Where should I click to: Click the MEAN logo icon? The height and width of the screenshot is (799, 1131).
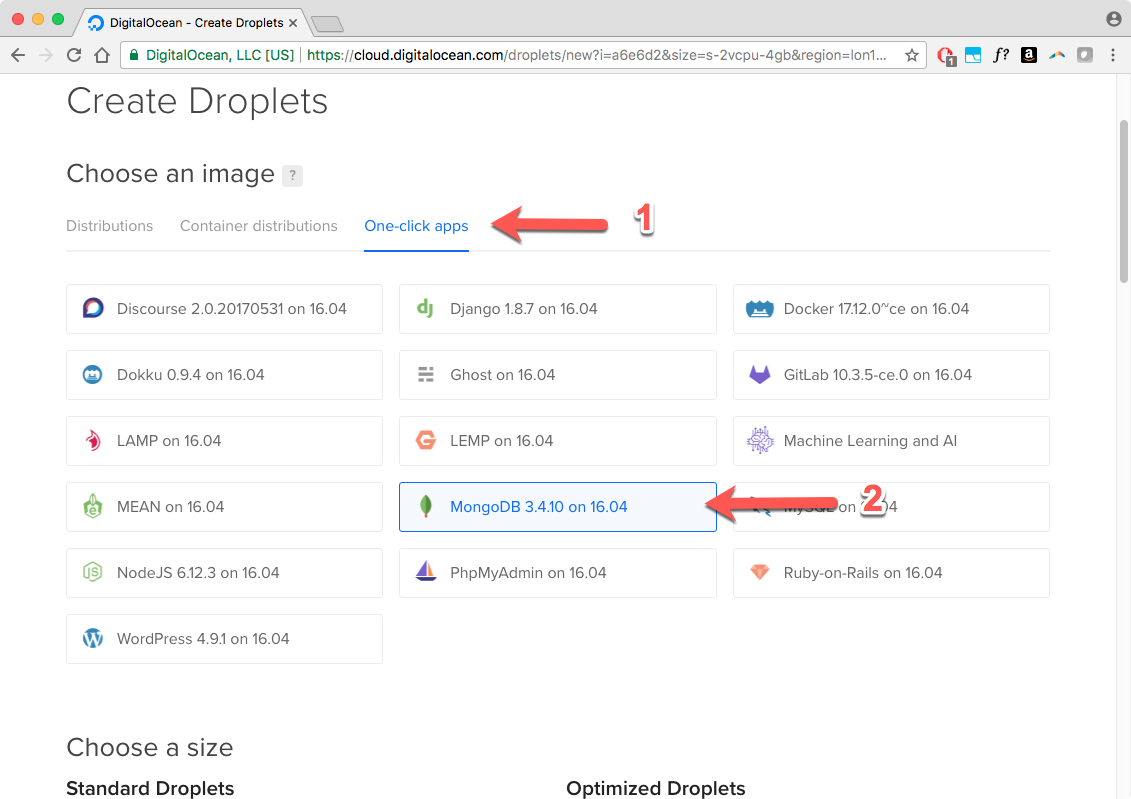tap(92, 507)
